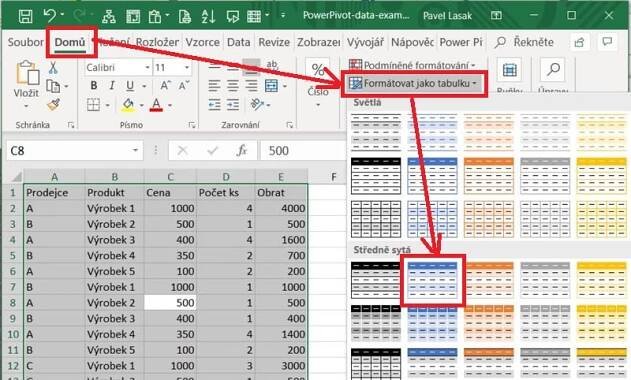Click the increase indent icon
Viewport: 631px width, 380px height.
(x=233, y=105)
